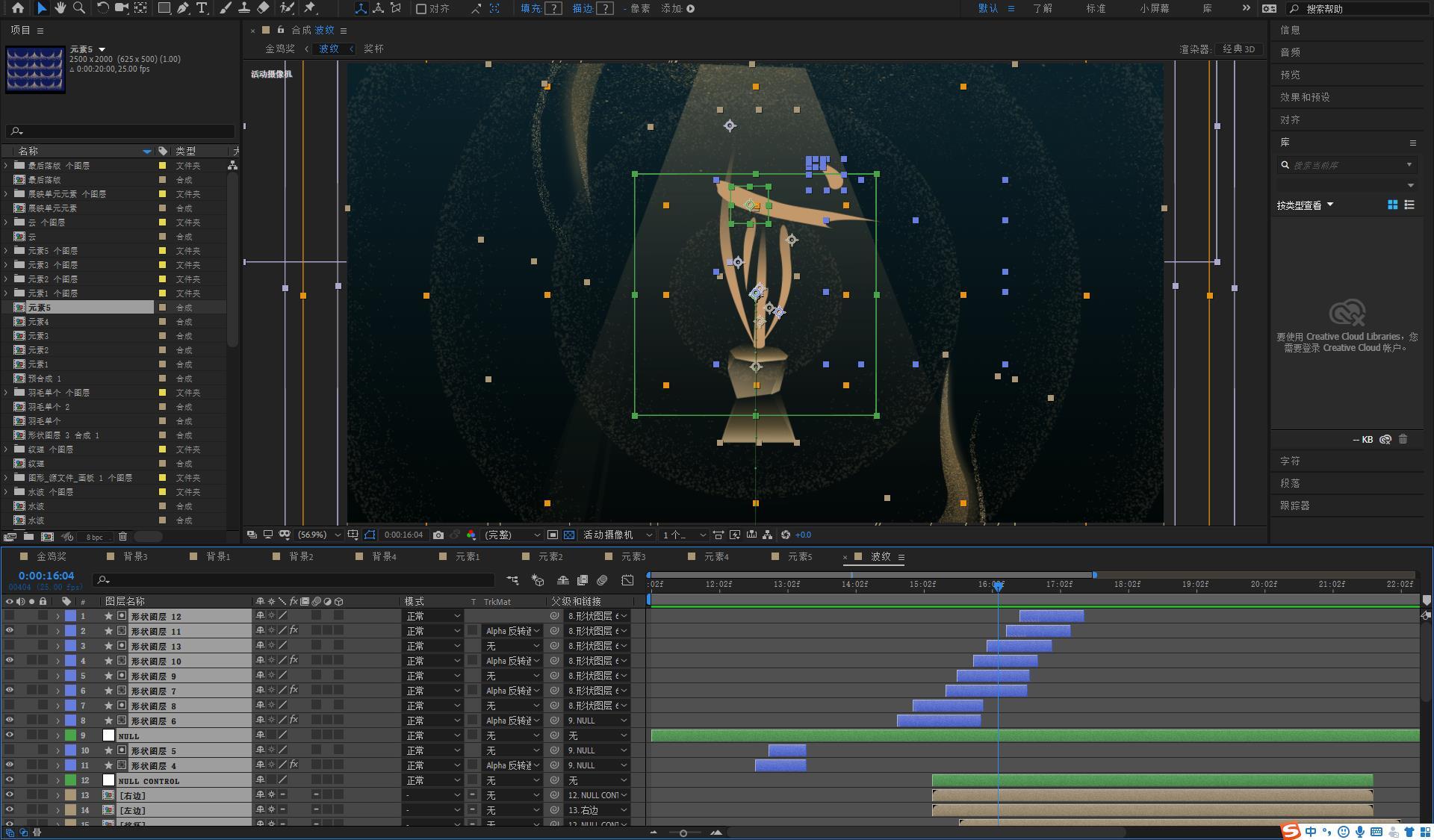This screenshot has height=840, width=1434.
Task: Toggle the region of interest icon
Action: (x=553, y=535)
